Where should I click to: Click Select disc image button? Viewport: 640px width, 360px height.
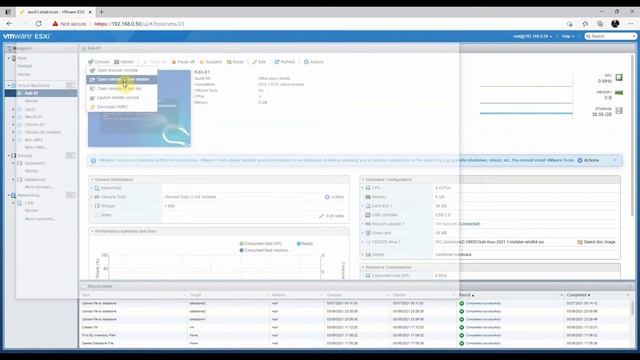596,242
